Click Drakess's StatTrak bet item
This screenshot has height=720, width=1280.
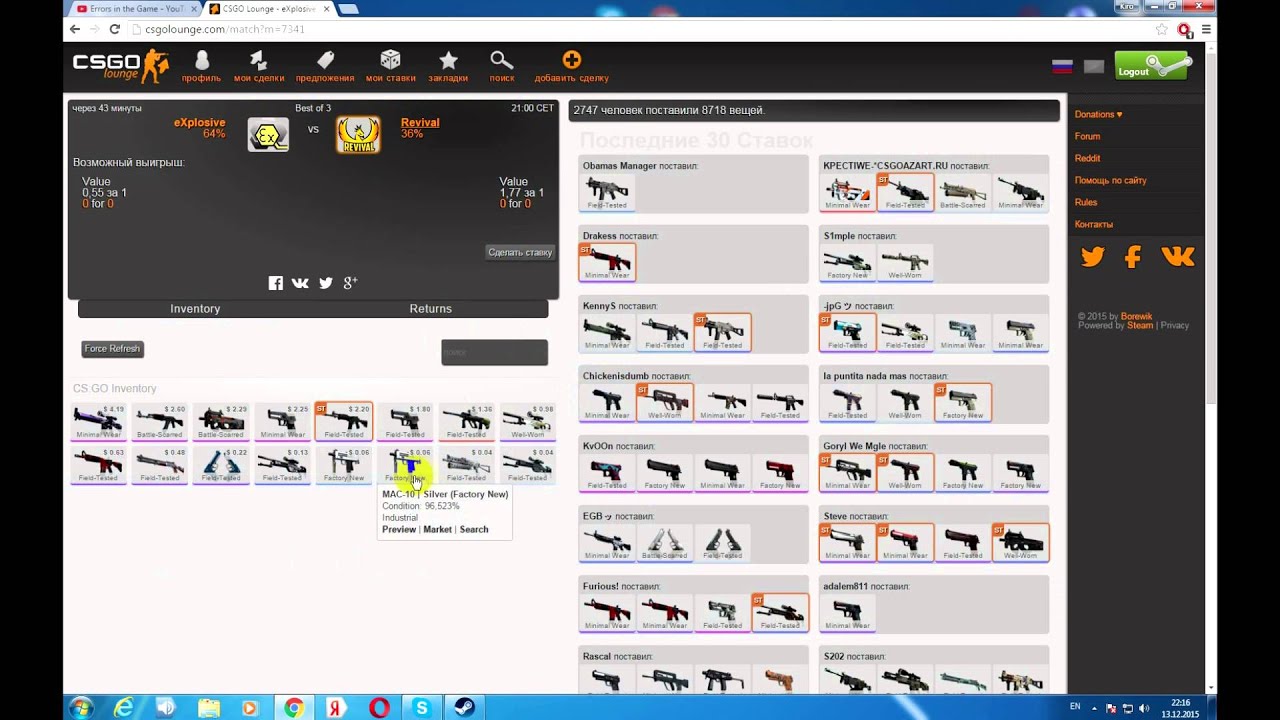tap(607, 262)
